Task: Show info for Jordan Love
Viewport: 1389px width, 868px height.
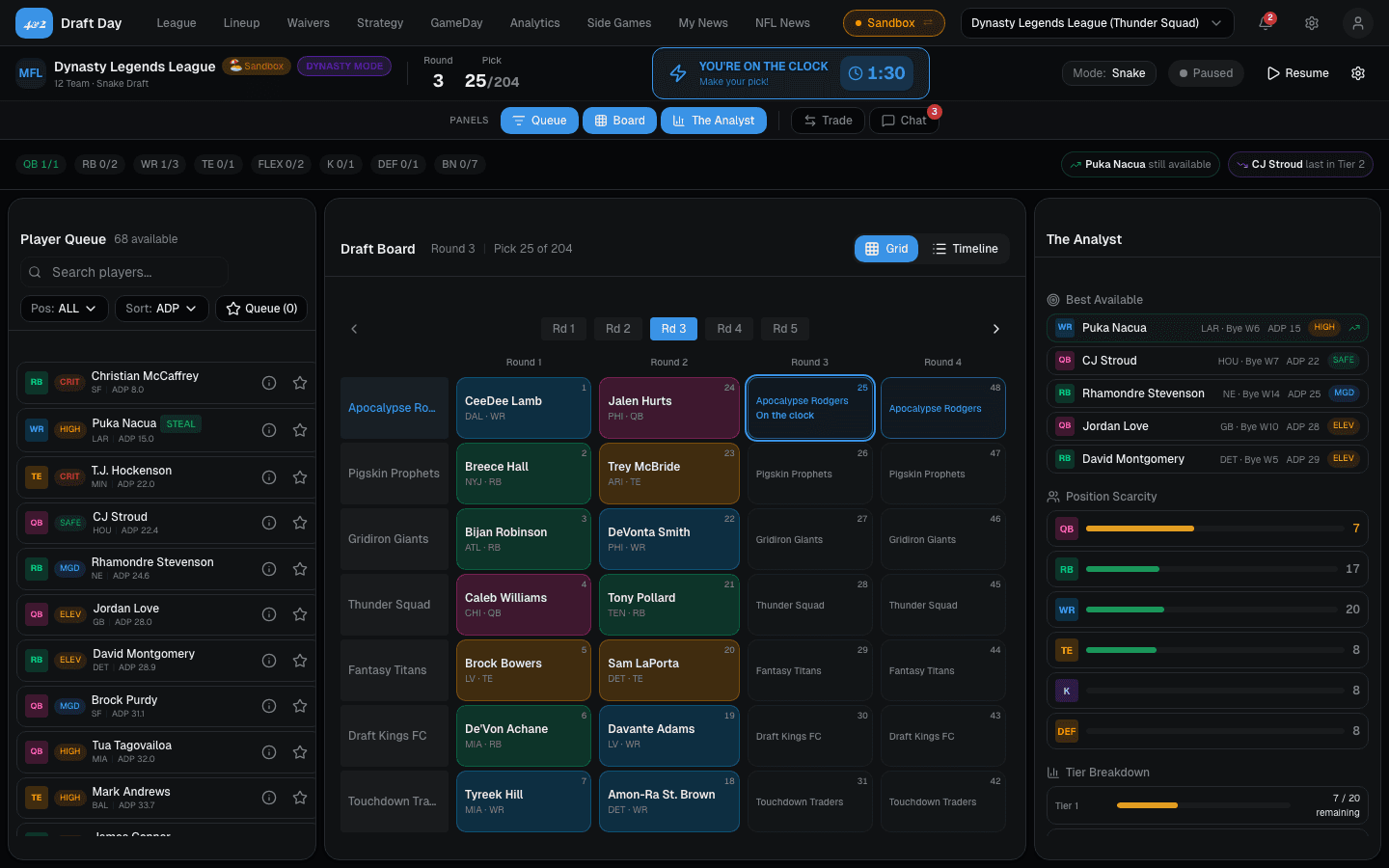Action: pos(269,614)
